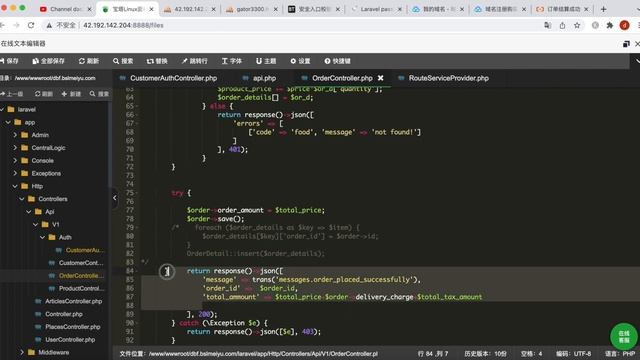Open the profile avatar in browser toolbar
The image size is (640, 360).
(624, 25)
